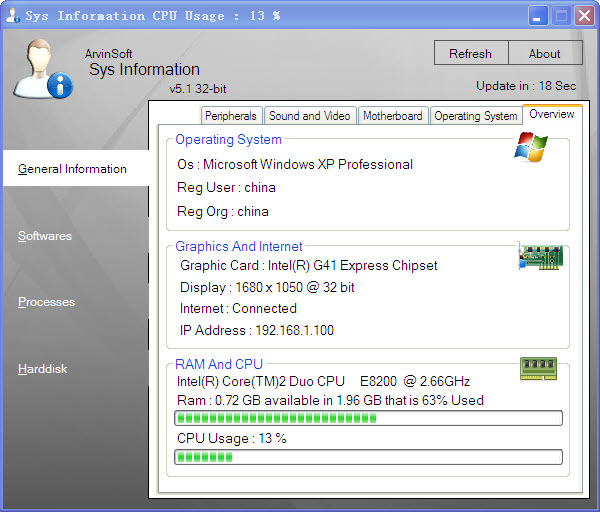This screenshot has height=512, width=600.
Task: Click the 'RAM And CPU' group heading
Action: click(219, 364)
